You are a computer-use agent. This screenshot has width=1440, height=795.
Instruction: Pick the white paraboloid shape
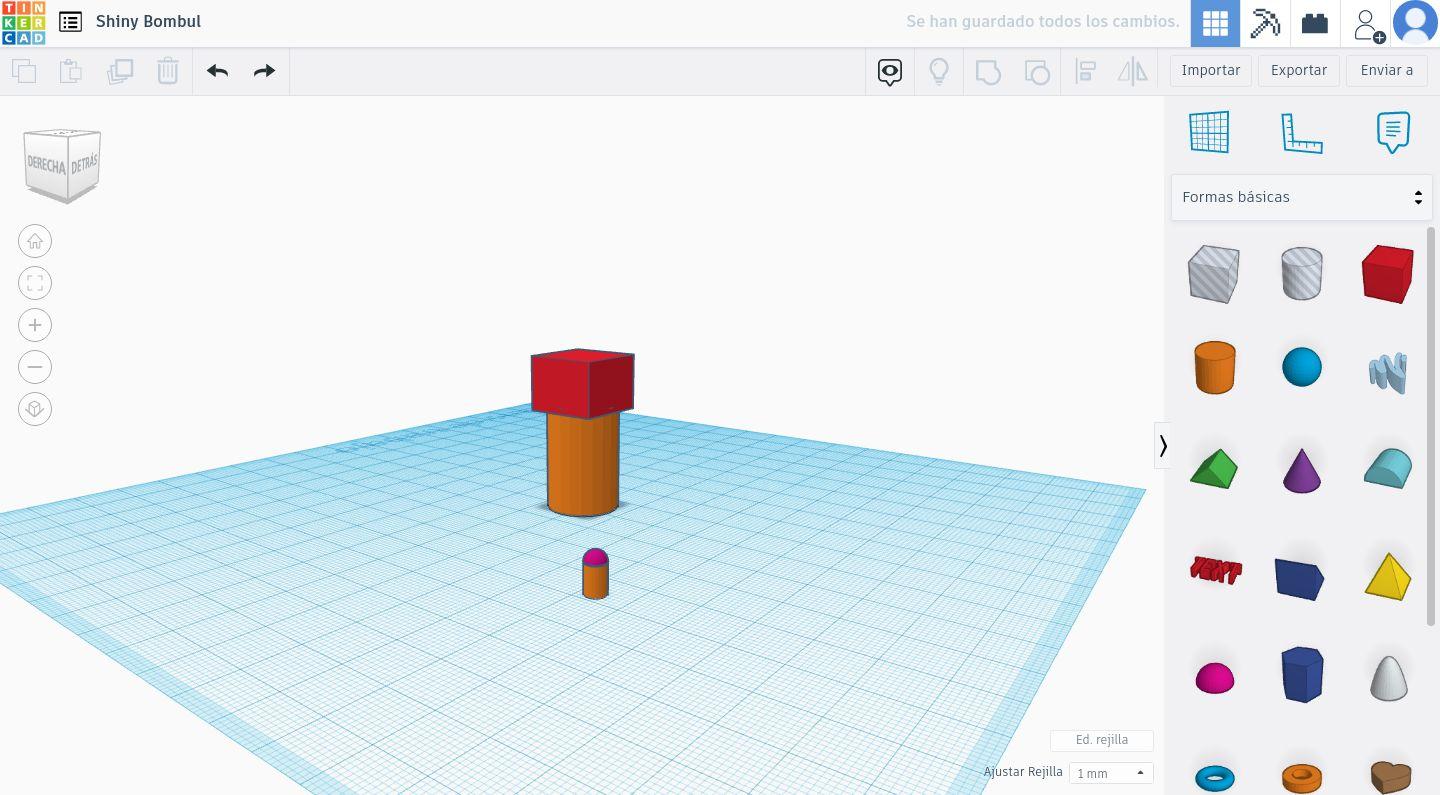pyautogui.click(x=1388, y=677)
